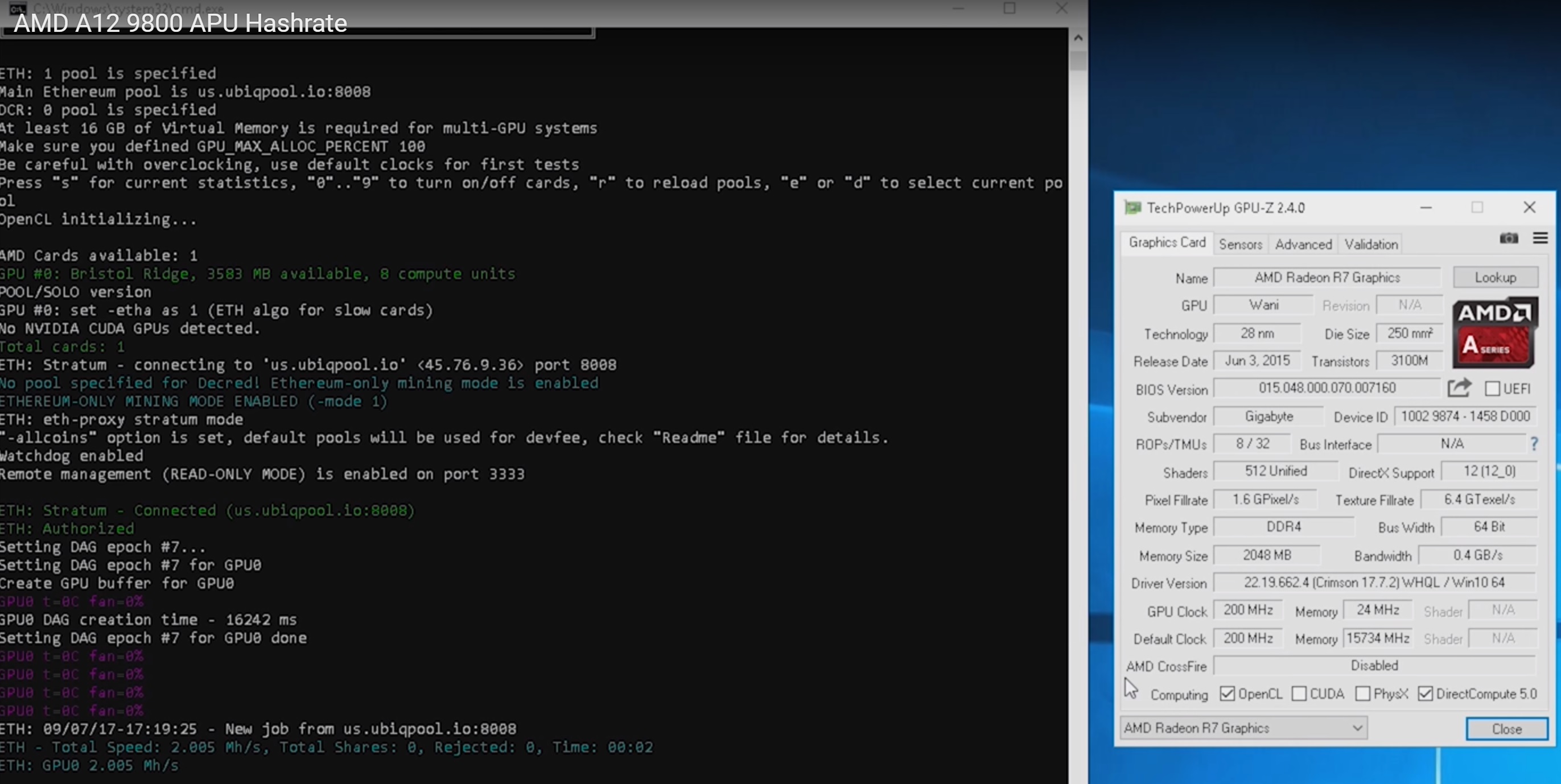Expand the Advanced tab in GPU-Z
The image size is (1561, 784).
(1302, 243)
